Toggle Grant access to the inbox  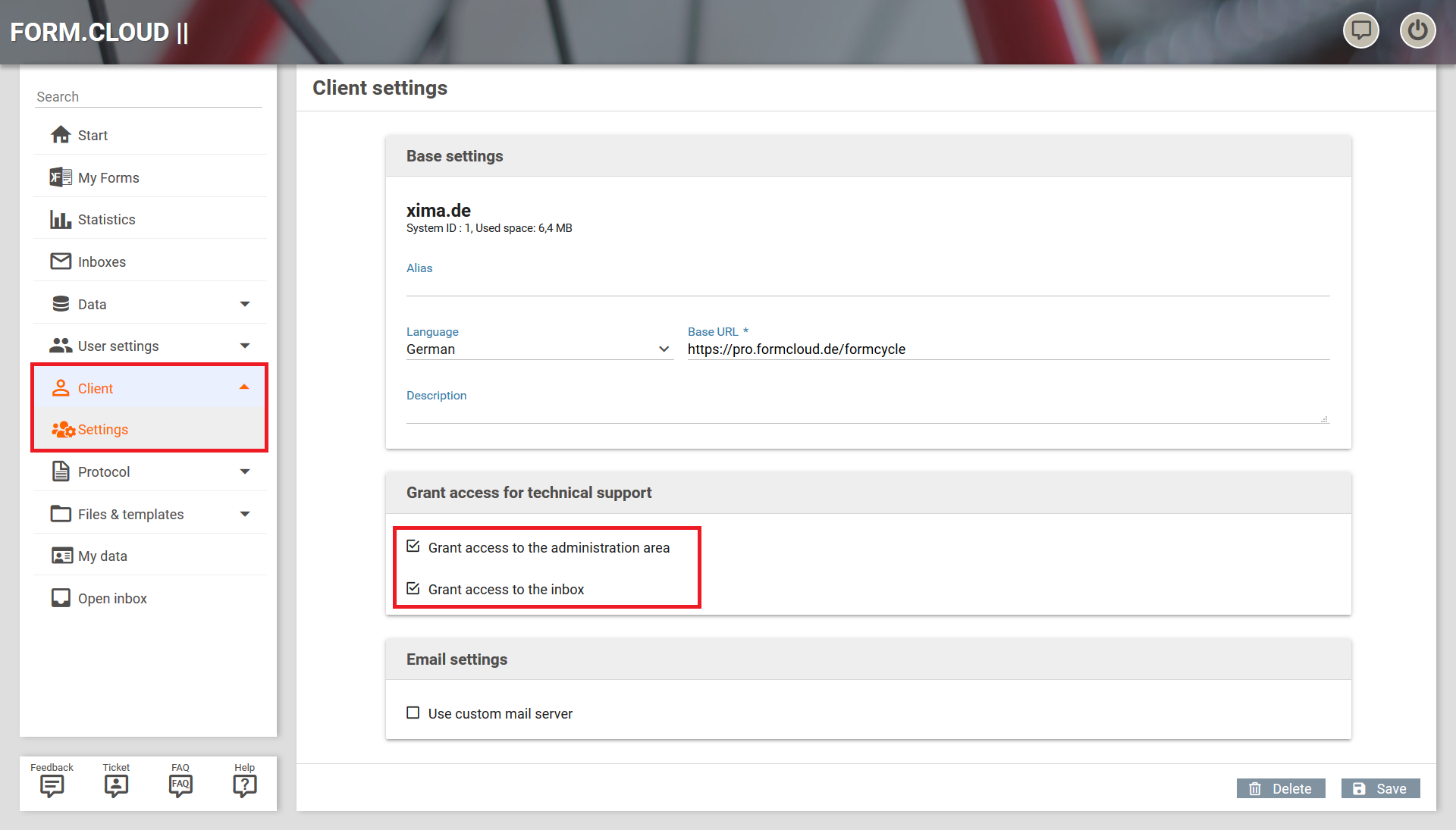(x=413, y=589)
